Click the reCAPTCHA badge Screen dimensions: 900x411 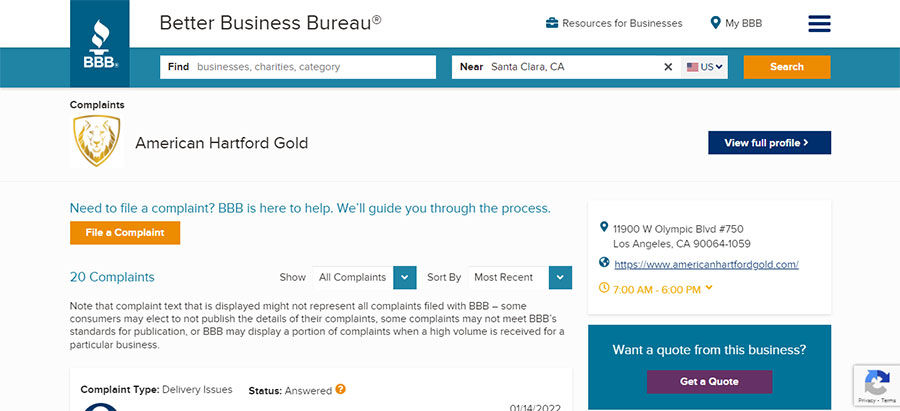(876, 385)
